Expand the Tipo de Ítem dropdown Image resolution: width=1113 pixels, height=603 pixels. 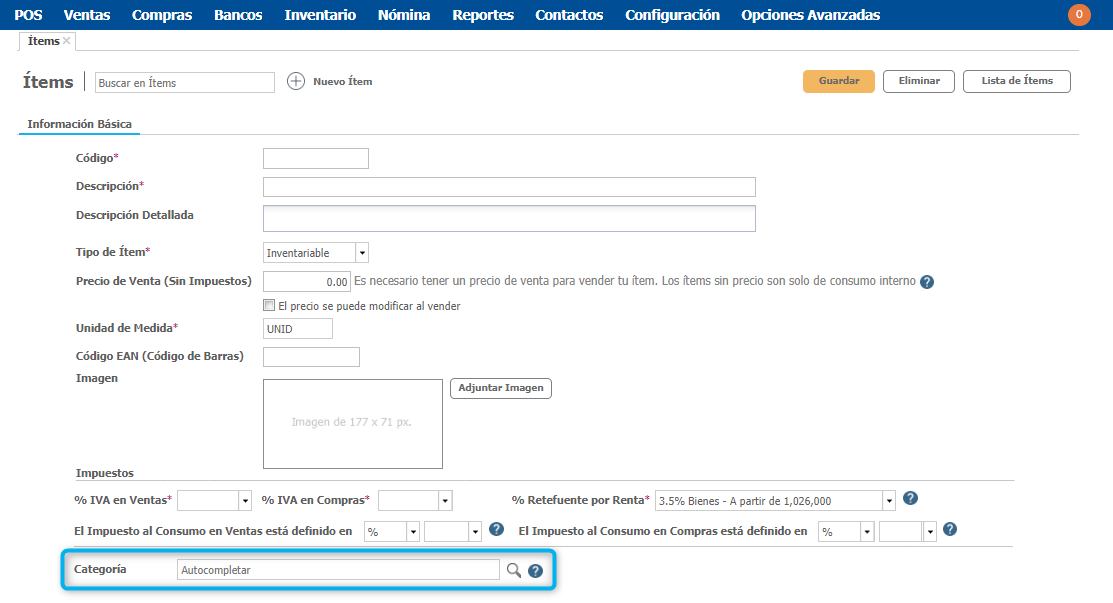point(362,253)
